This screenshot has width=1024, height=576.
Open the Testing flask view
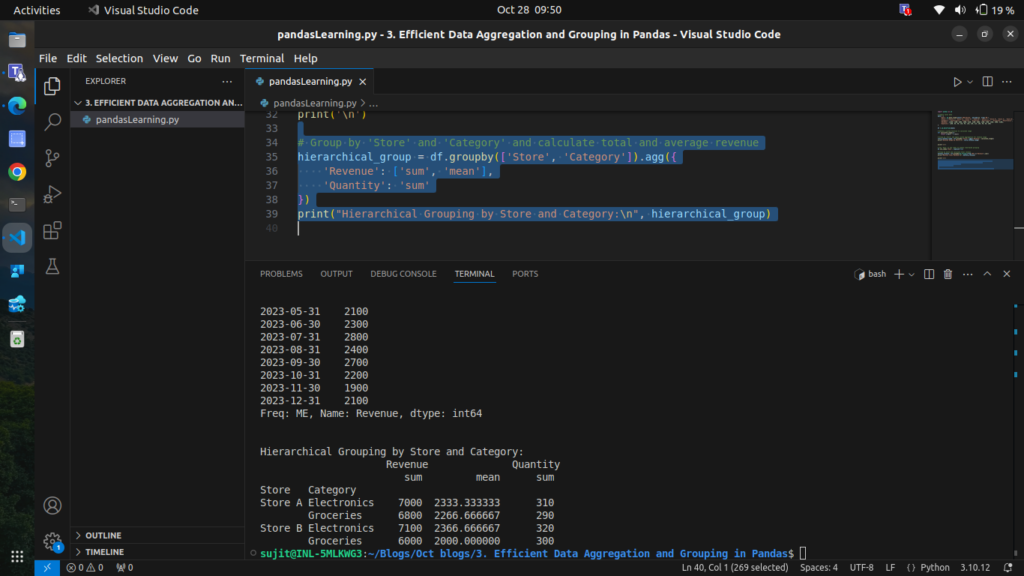53,266
